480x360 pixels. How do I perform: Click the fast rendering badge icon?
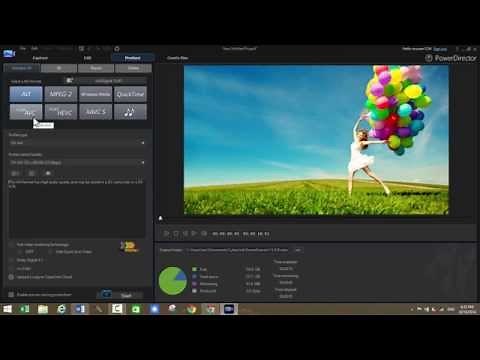[x=129, y=247]
